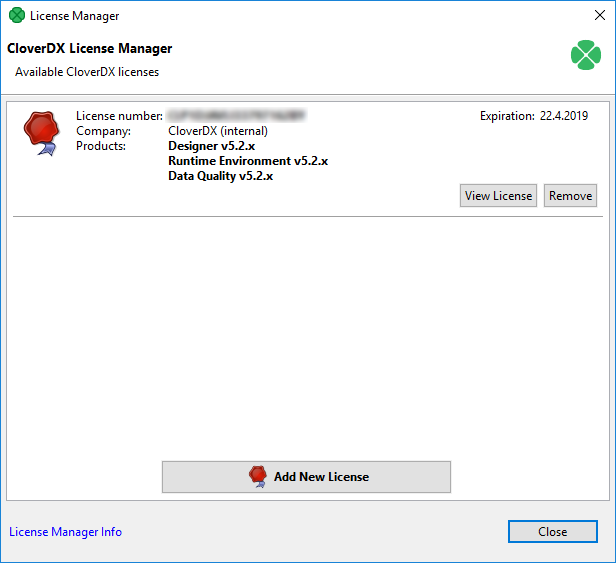Image resolution: width=616 pixels, height=563 pixels.
Task: Click the seal icon on Add New License
Action: coord(258,477)
